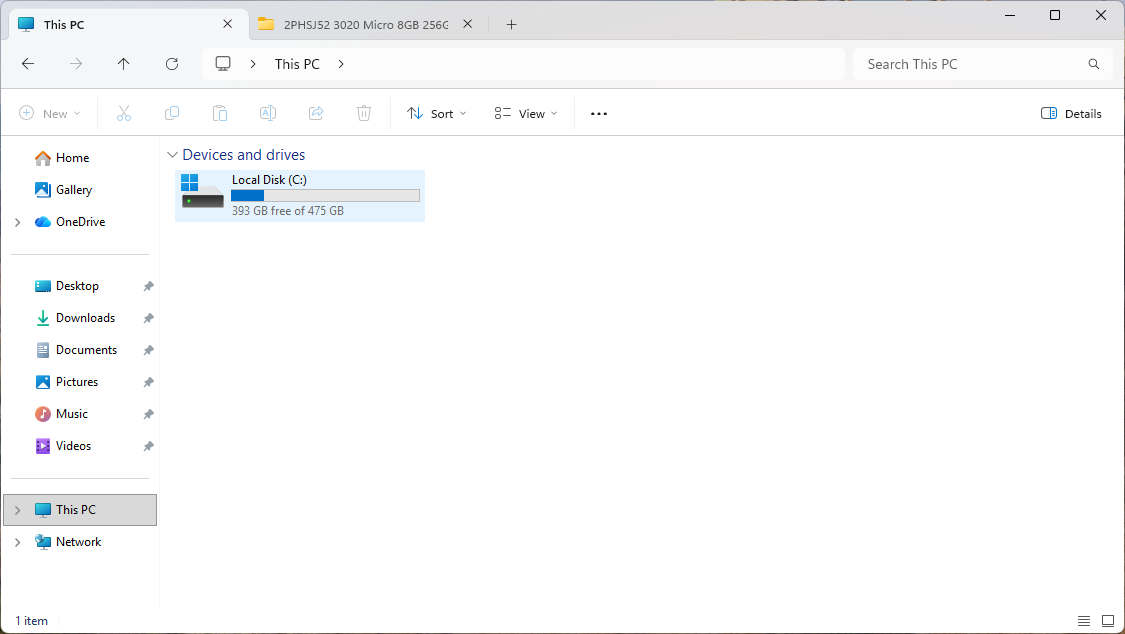
Task: Open Downloads folder in sidebar
Action: 85,318
